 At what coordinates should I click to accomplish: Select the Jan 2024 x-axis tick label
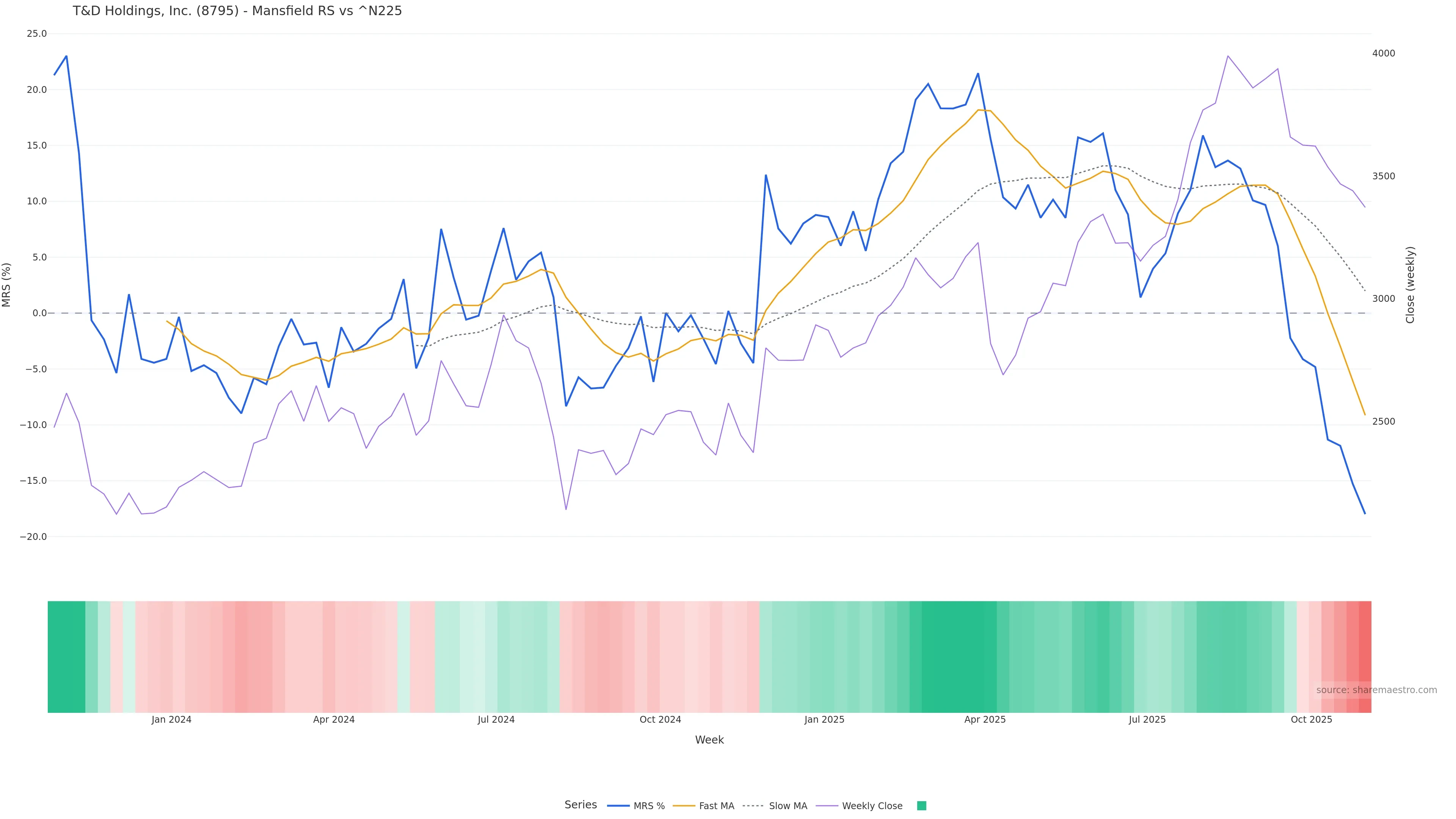pyautogui.click(x=171, y=720)
